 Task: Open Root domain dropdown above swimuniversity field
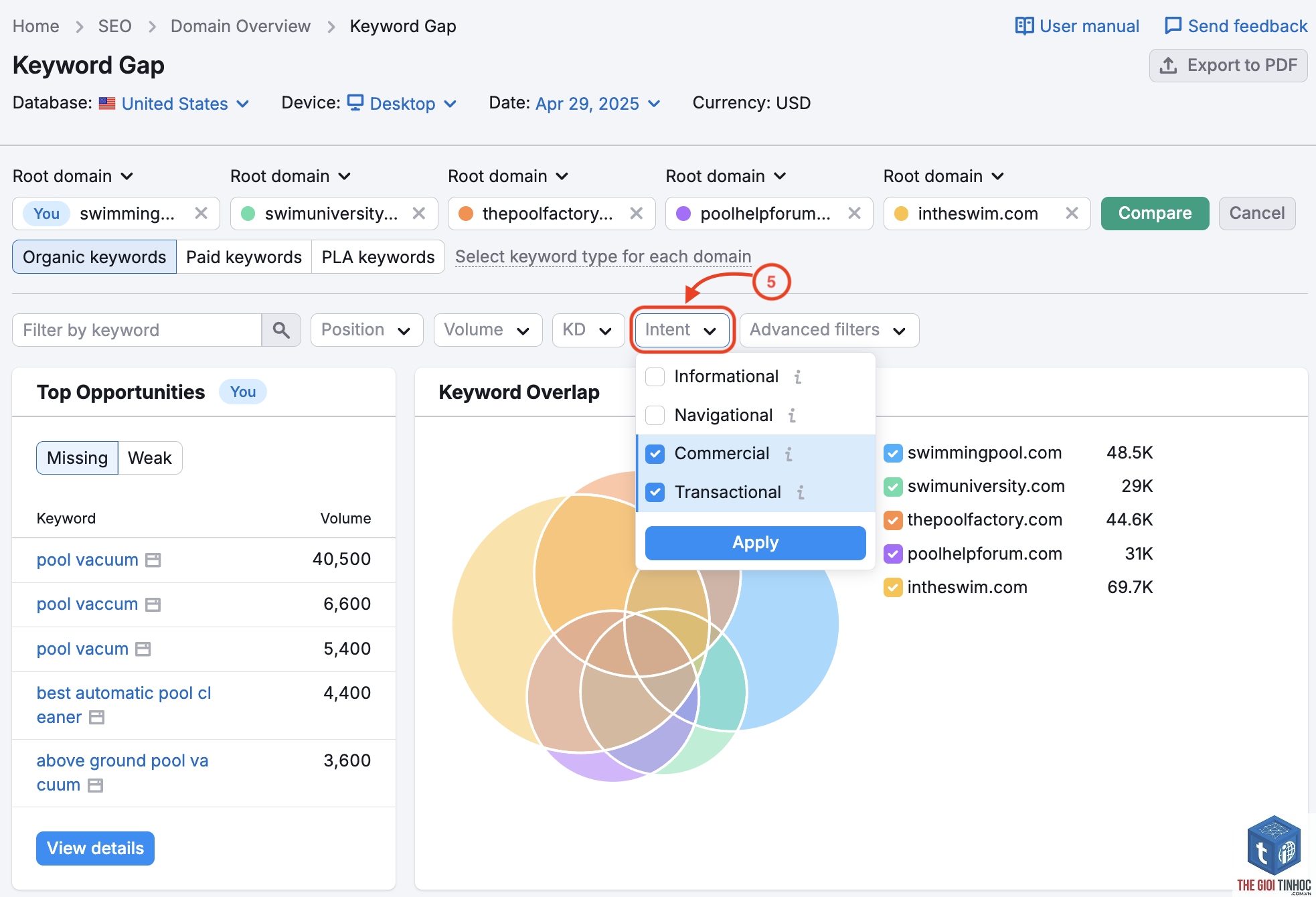click(291, 176)
